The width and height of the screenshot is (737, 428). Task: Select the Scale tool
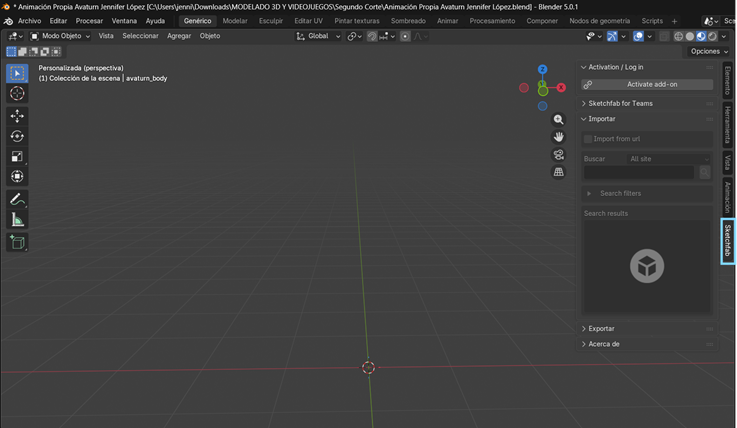tap(17, 156)
